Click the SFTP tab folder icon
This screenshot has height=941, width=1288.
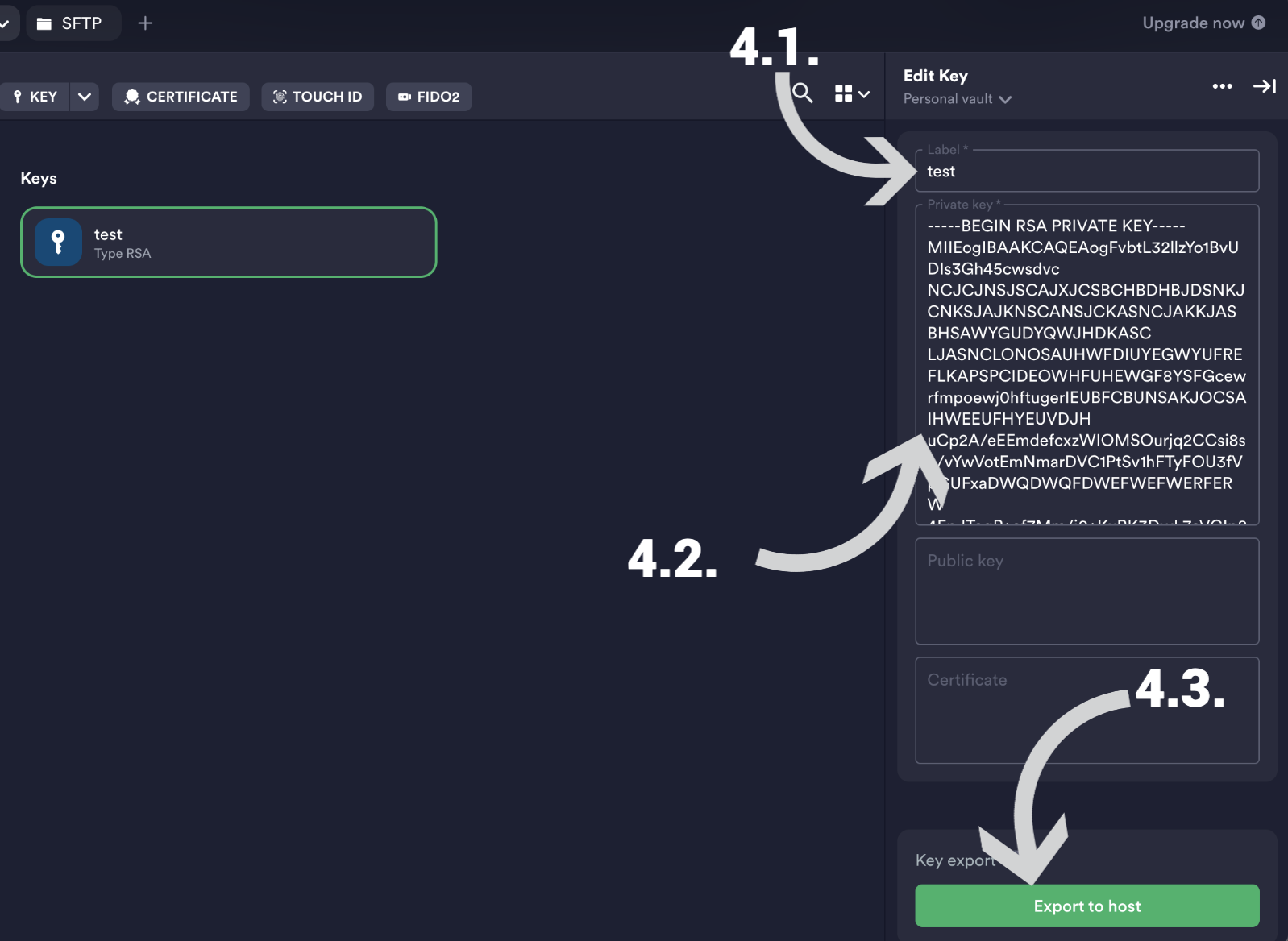pos(44,23)
